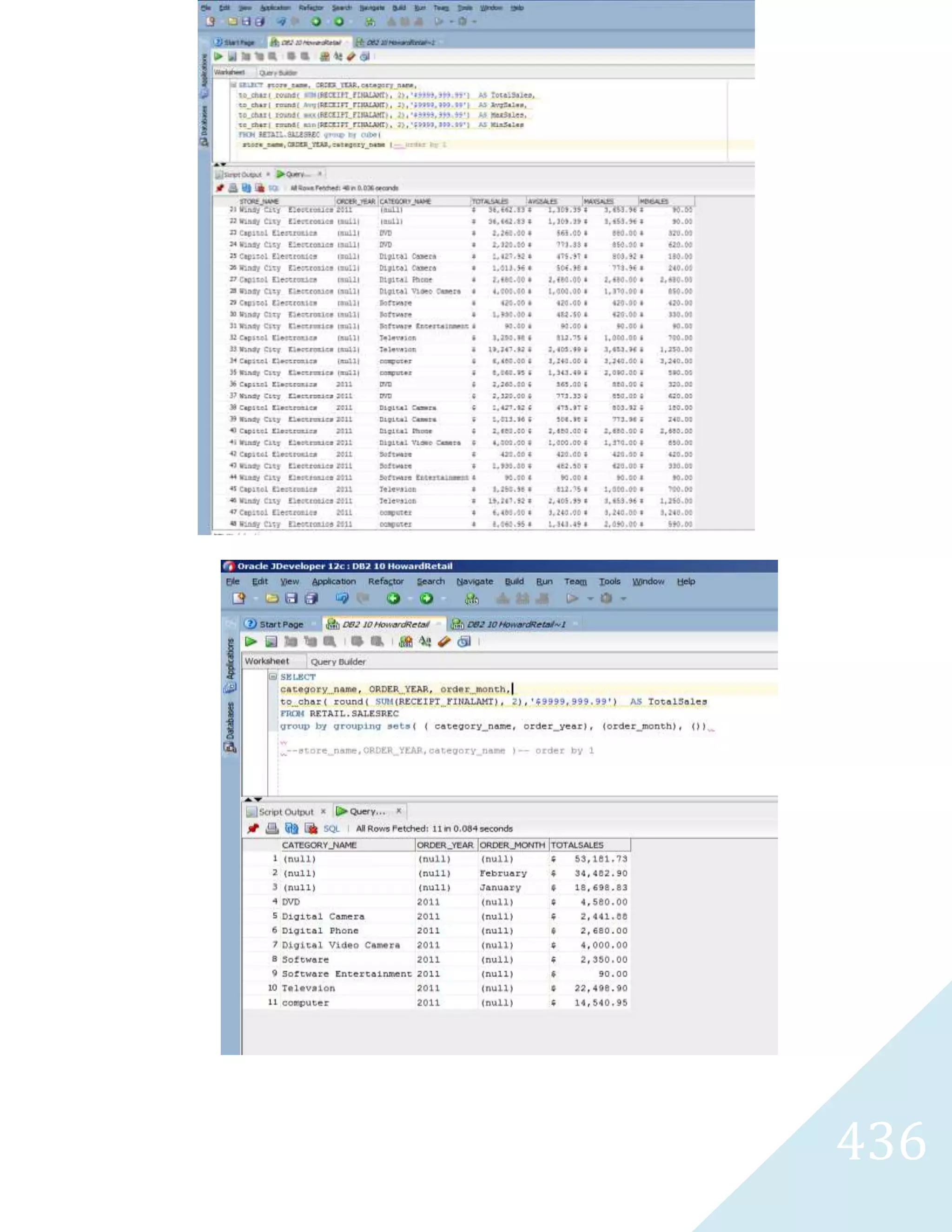Switch to Start Page tab in upper window
The height and width of the screenshot is (1232, 952).
(235, 42)
